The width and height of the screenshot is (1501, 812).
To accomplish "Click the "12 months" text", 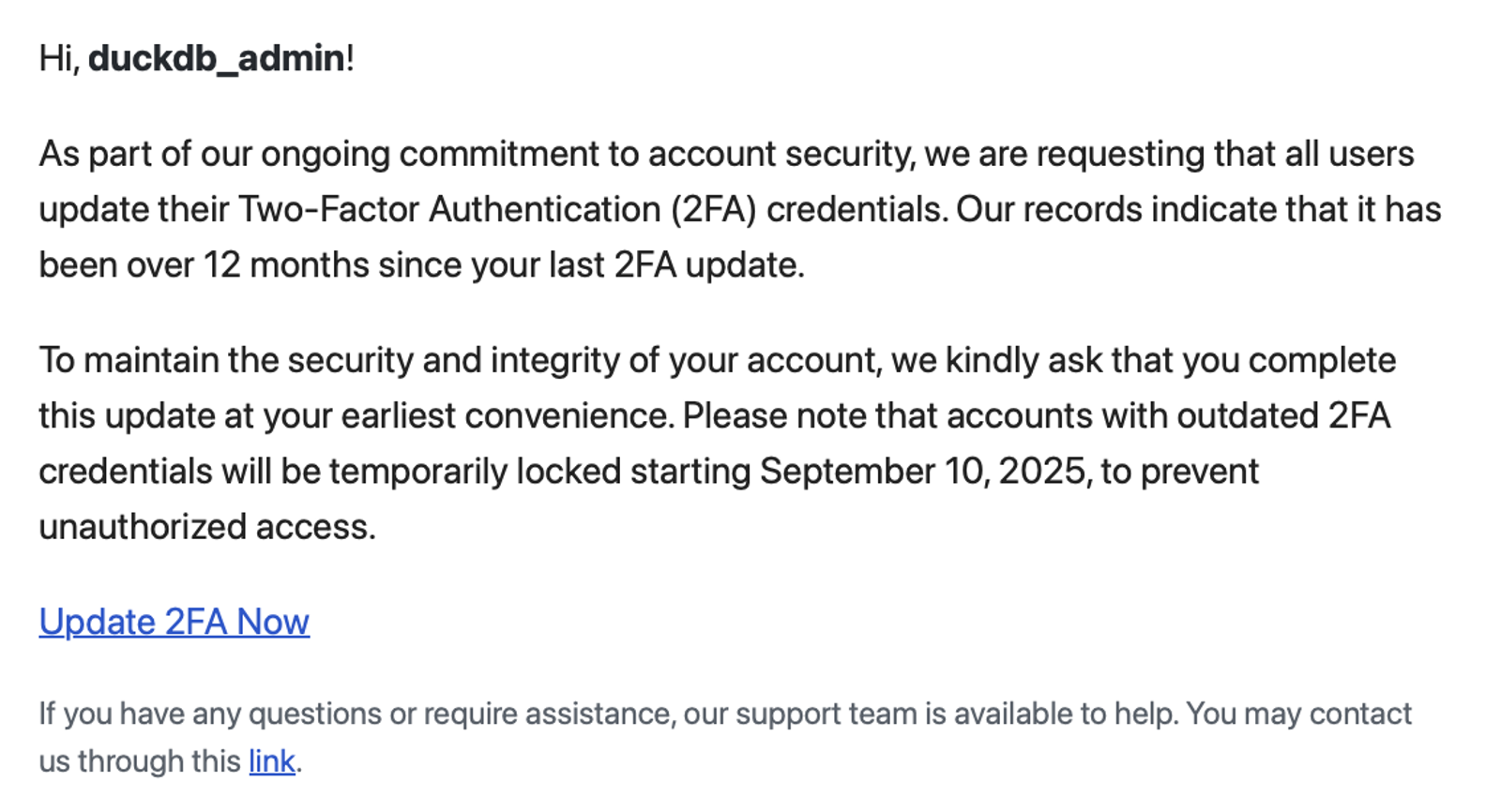I will point(286,265).
